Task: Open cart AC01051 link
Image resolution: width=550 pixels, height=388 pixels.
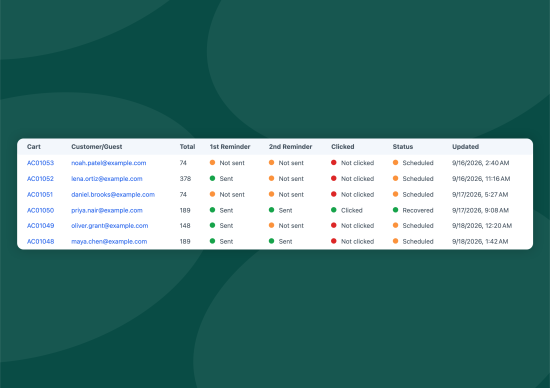Action: pos(40,194)
